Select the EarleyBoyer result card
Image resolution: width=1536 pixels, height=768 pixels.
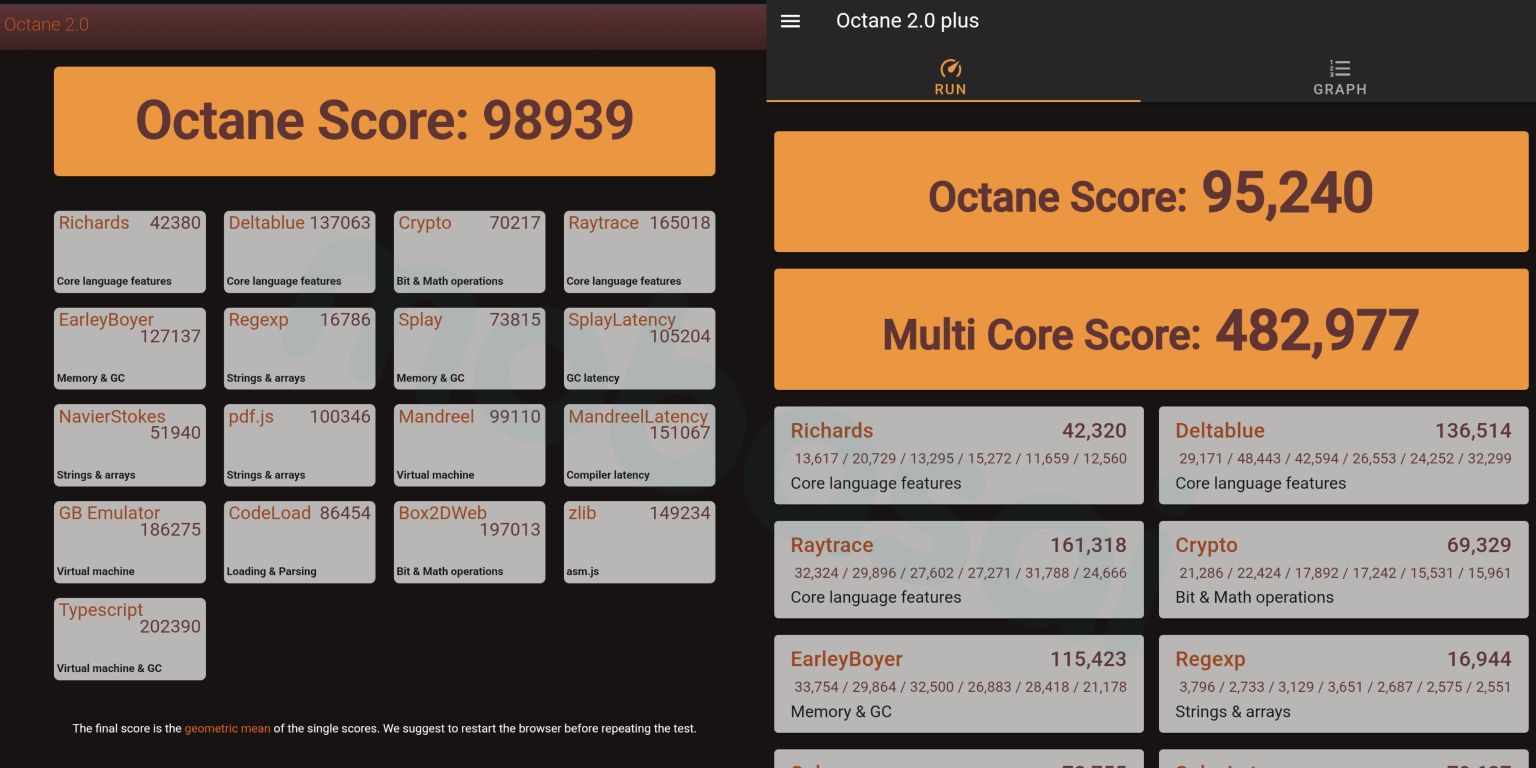click(958, 684)
